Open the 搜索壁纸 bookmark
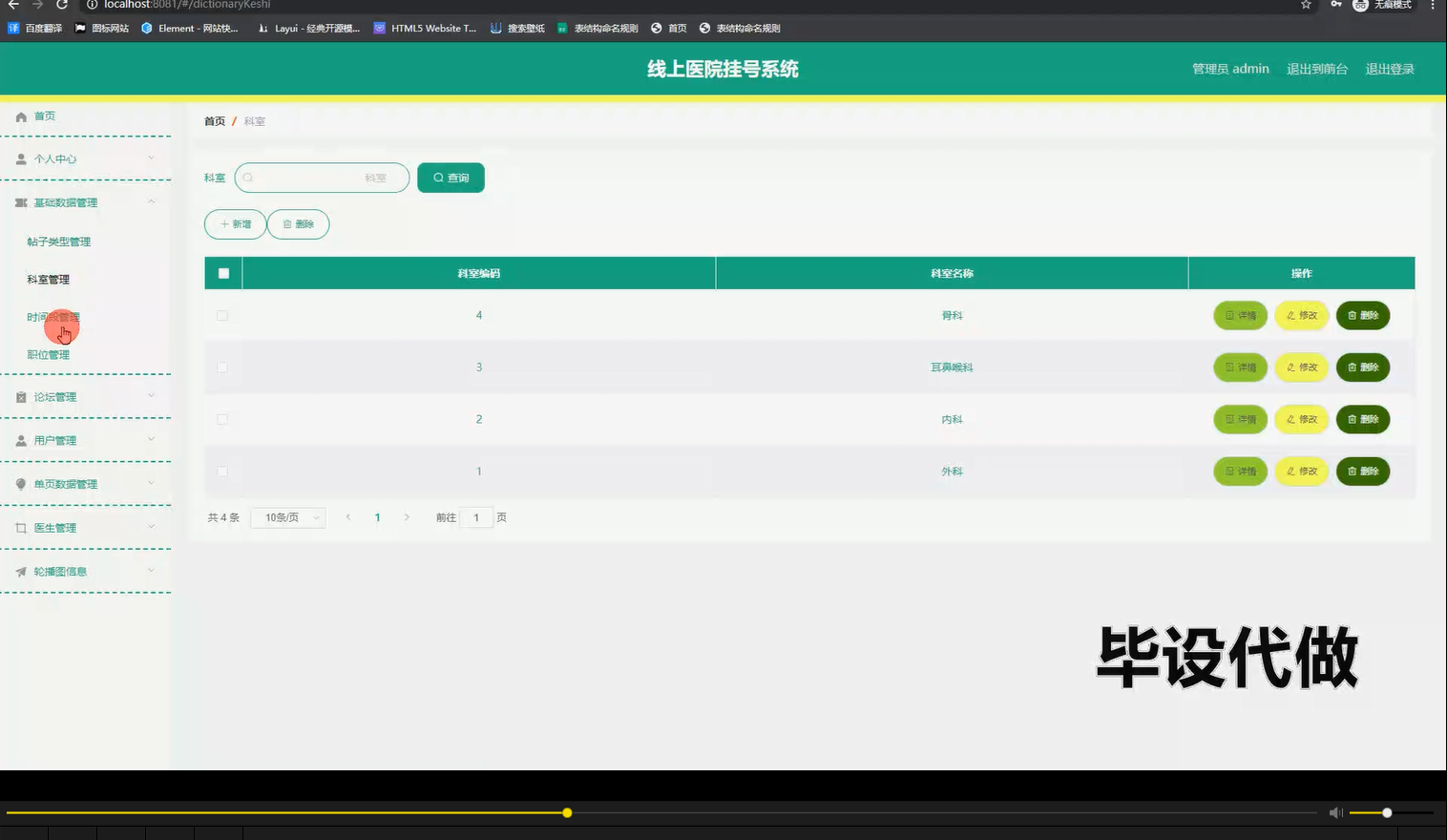Viewport: 1447px width, 840px height. tap(517, 29)
